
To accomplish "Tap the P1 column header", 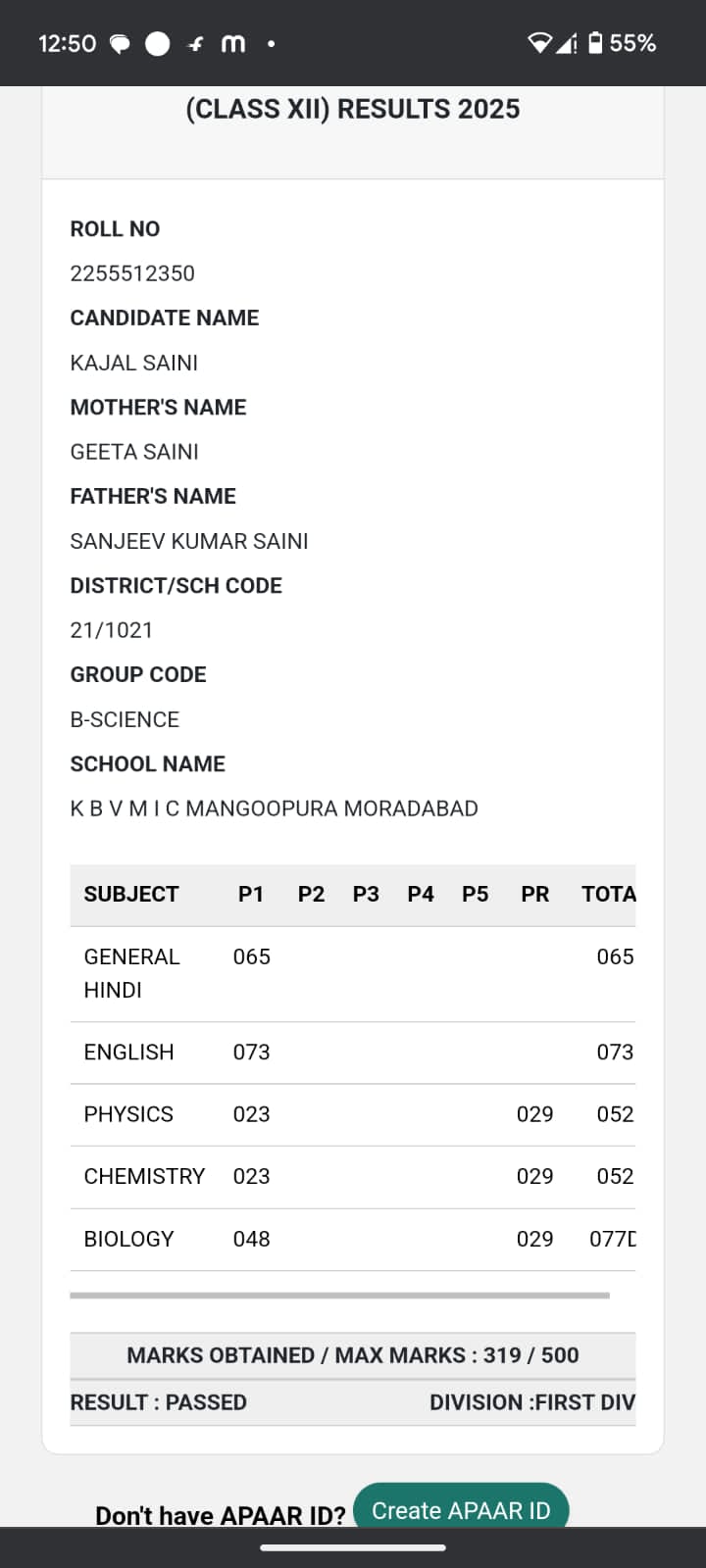I will point(251,894).
